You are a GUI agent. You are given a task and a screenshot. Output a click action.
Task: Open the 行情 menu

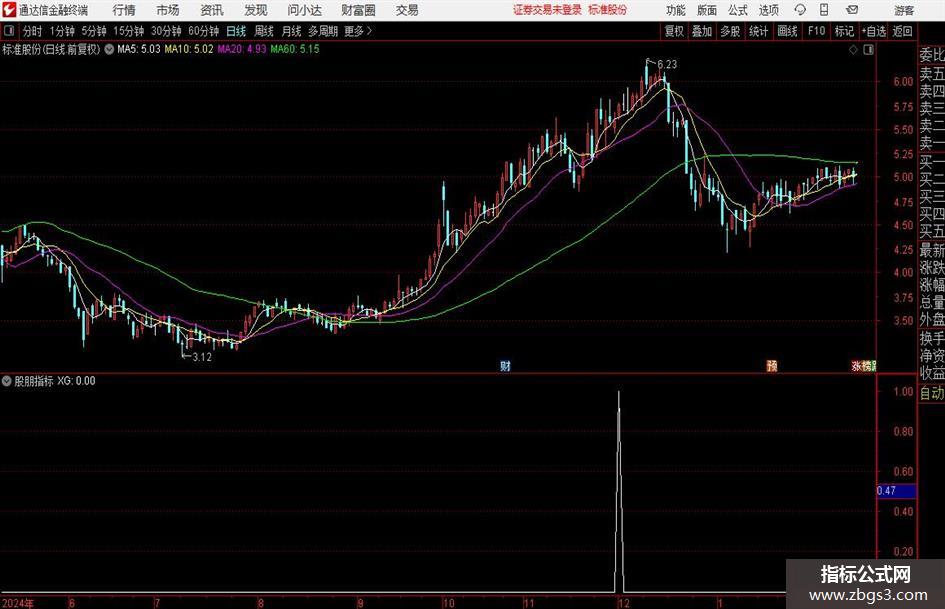[x=124, y=10]
